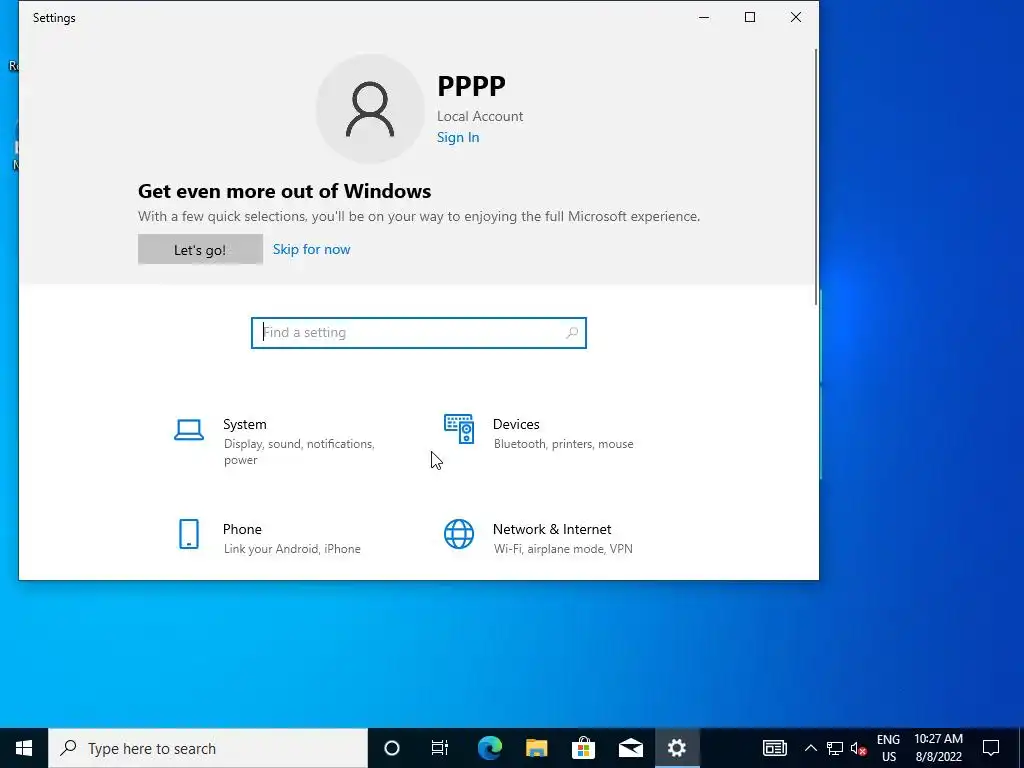Focus the Find a setting search box

coord(419,332)
